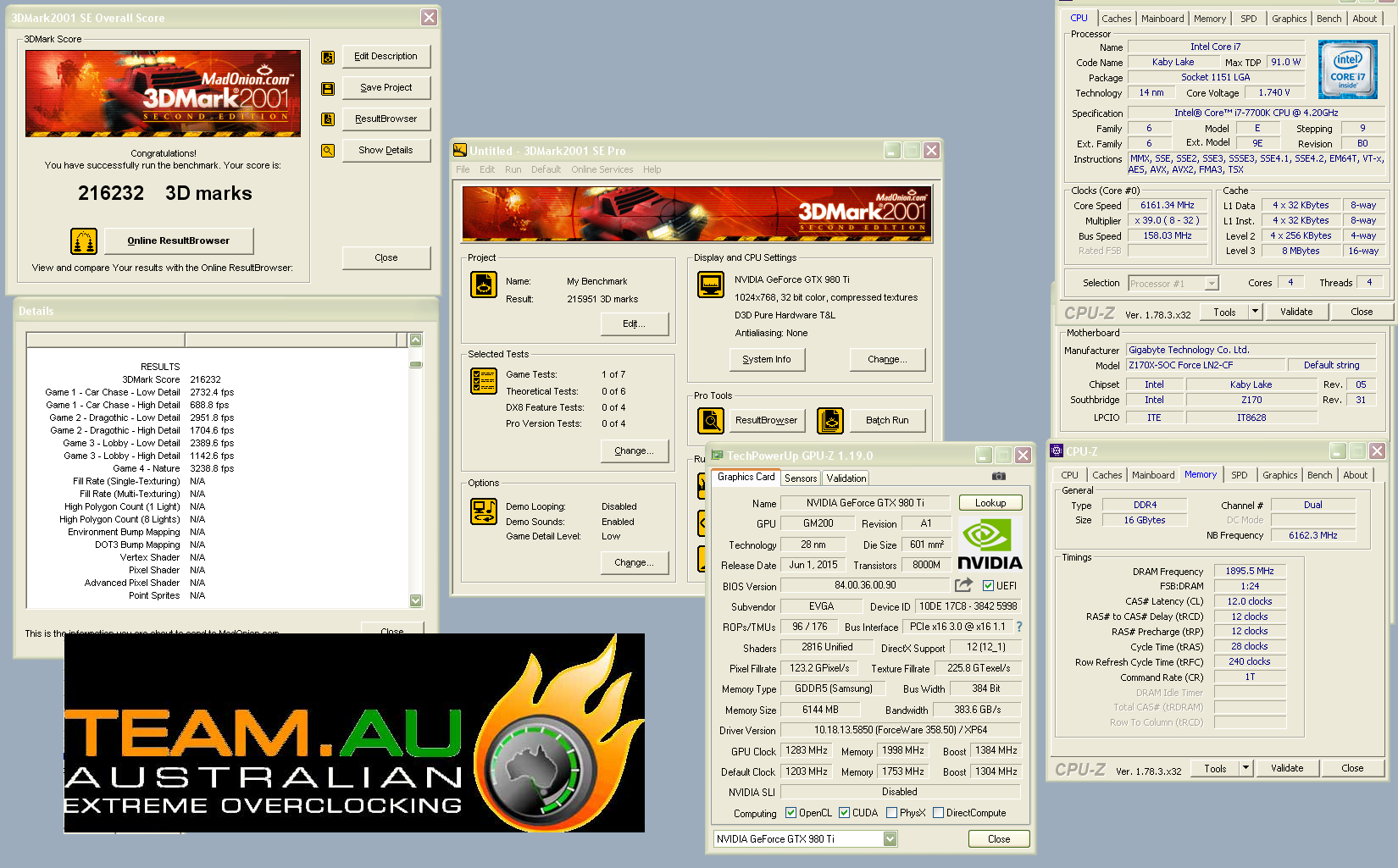The height and width of the screenshot is (868, 1398).
Task: Click the Online ResultBrowser podium icon
Action: 84,241
